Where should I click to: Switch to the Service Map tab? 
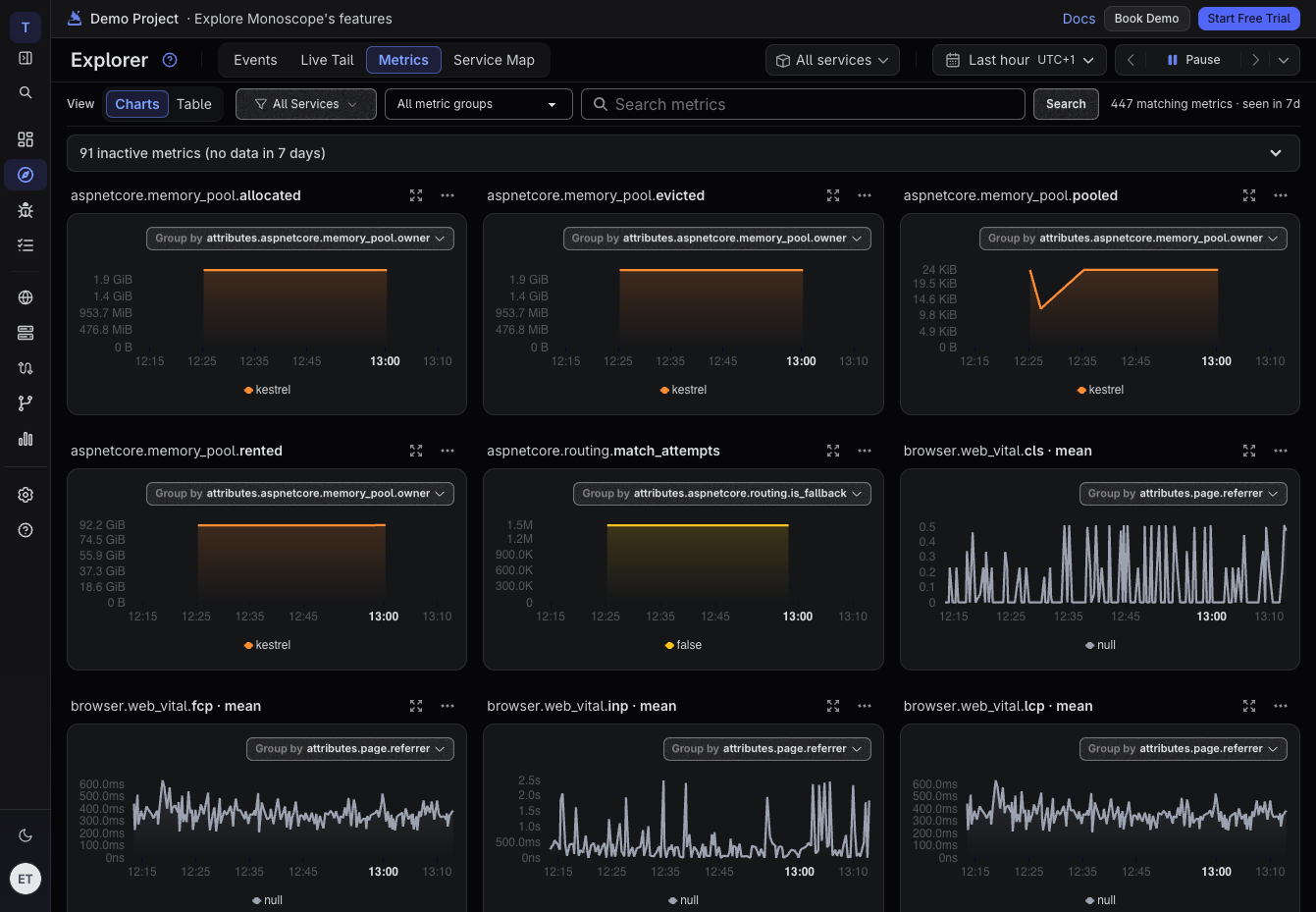click(x=494, y=60)
